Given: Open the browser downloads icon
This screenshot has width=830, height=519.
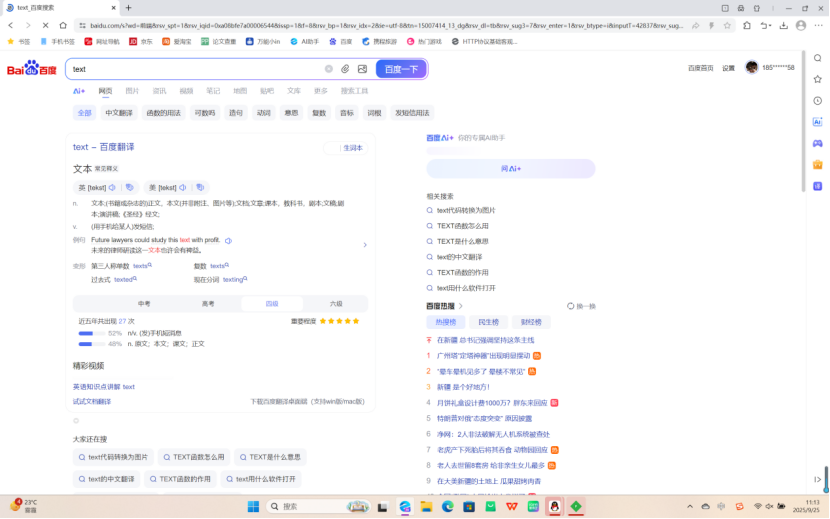Looking at the screenshot, I should (783, 25).
